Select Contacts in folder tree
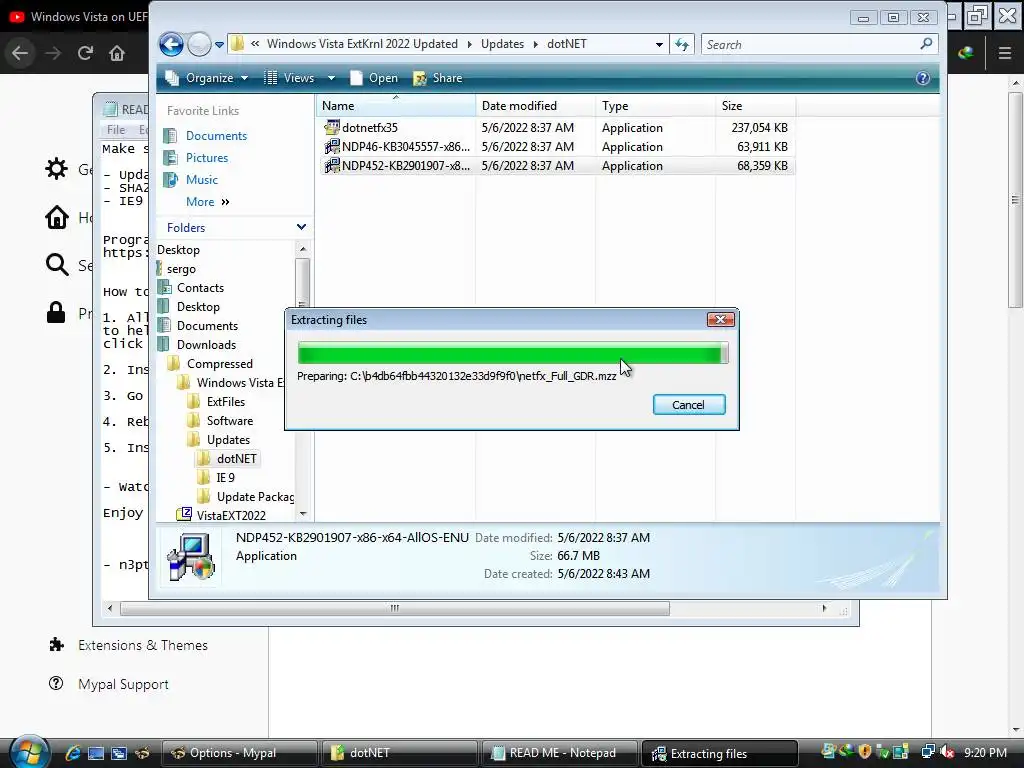This screenshot has height=768, width=1024. click(x=200, y=288)
